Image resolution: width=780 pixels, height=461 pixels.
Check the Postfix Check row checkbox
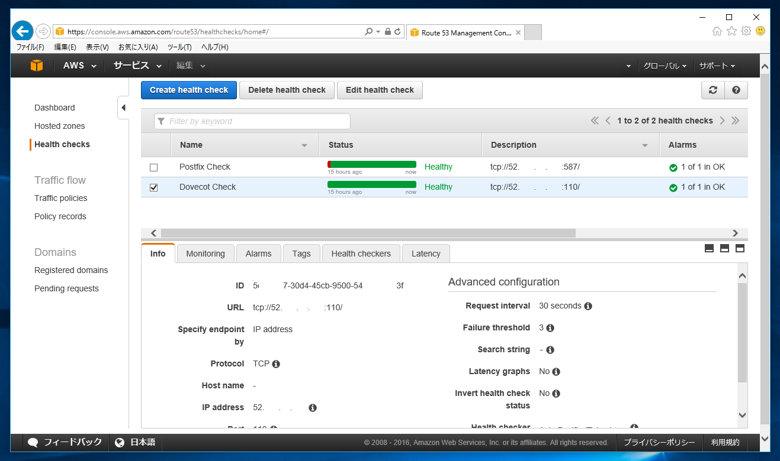pos(154,168)
